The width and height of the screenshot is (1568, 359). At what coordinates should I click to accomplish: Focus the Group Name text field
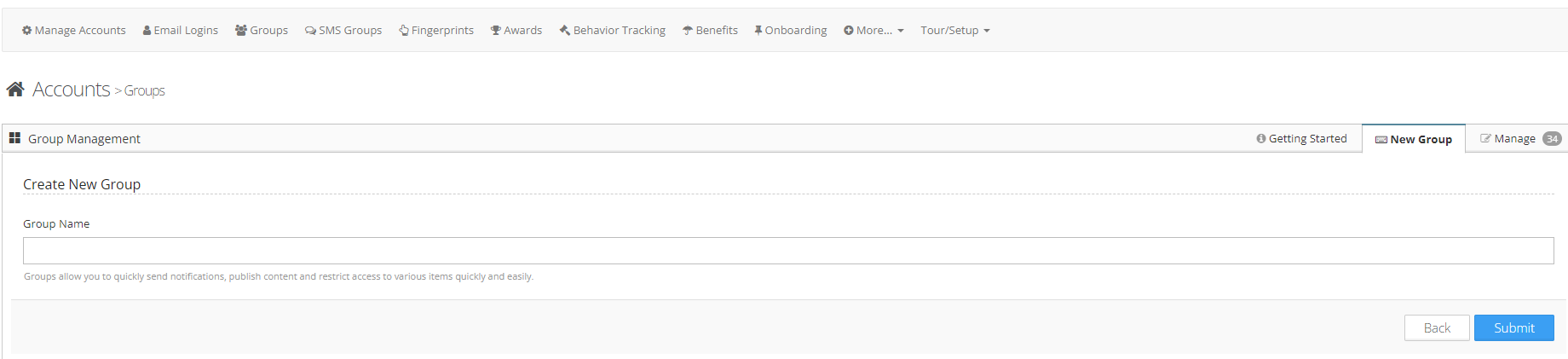click(x=788, y=251)
